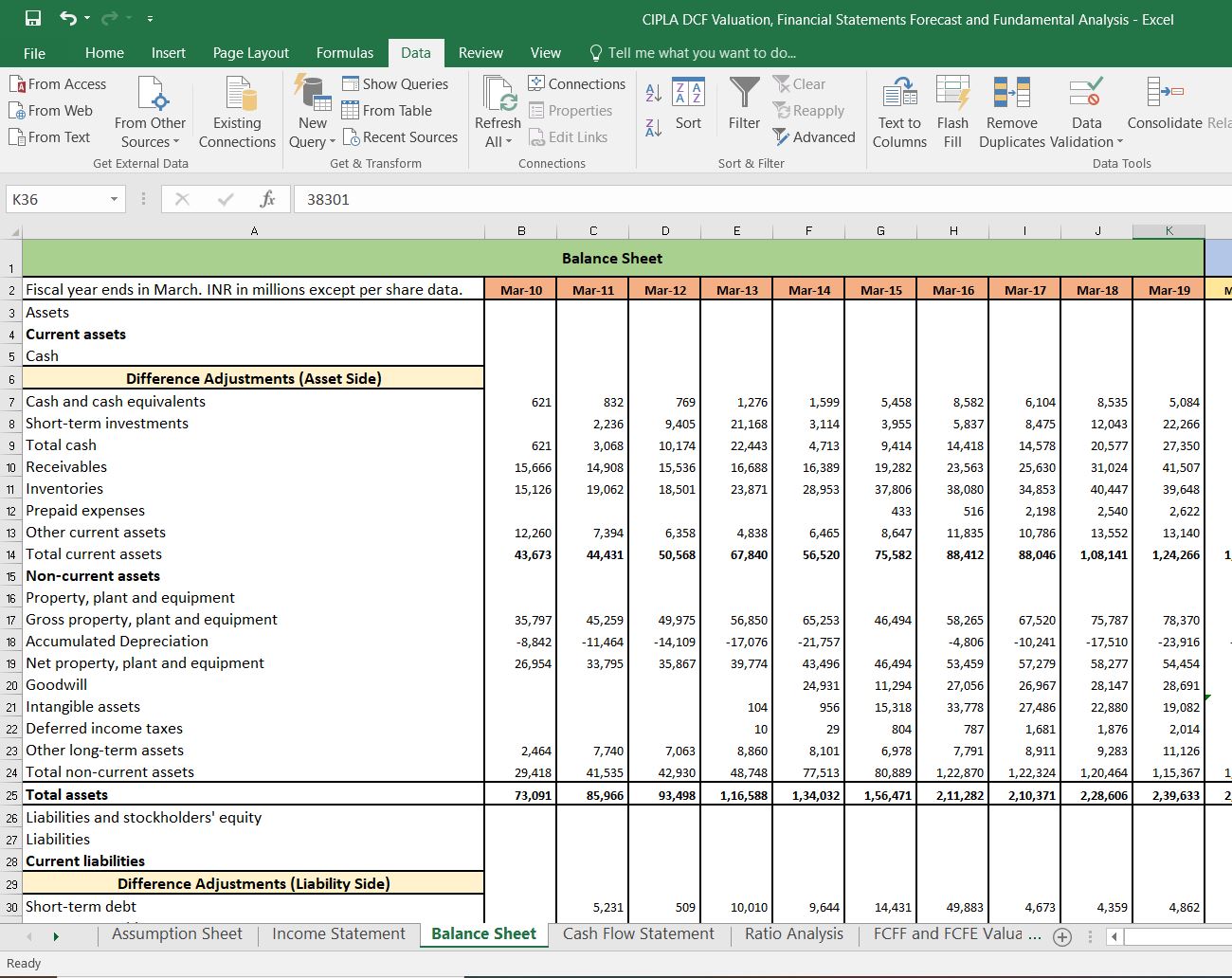Open Text to Columns
Image resolution: width=1232 pixels, height=978 pixels.
pos(899,112)
